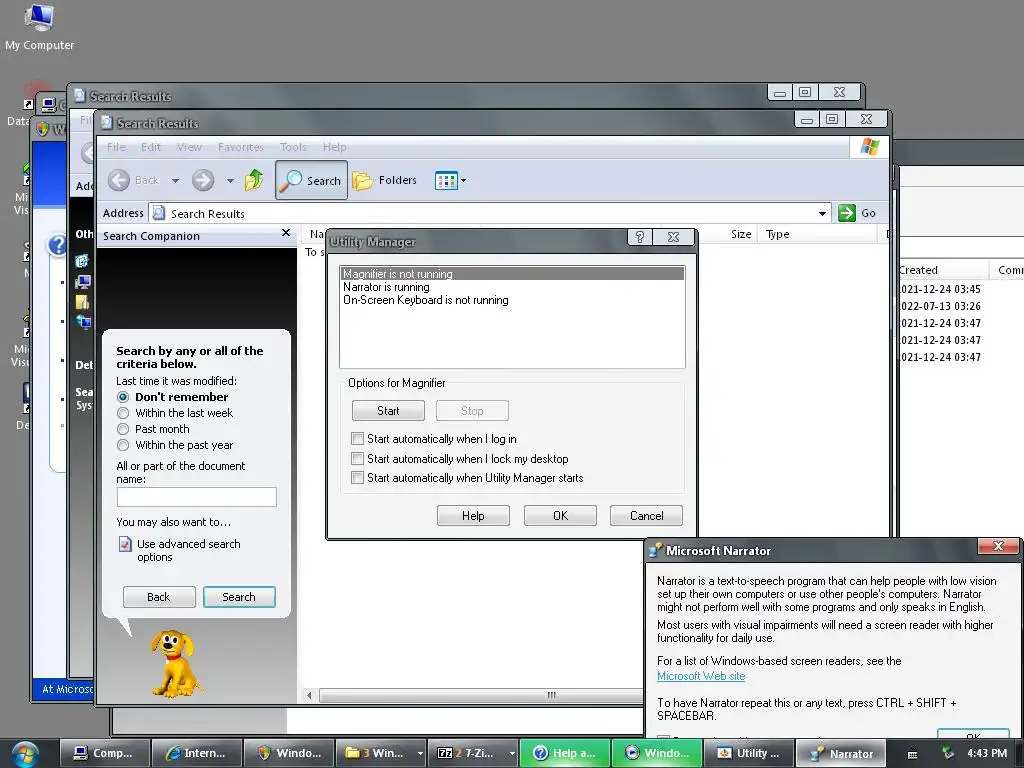Select Magnifier is not running entry
Screen dimensions: 1024x768
[x=513, y=274]
